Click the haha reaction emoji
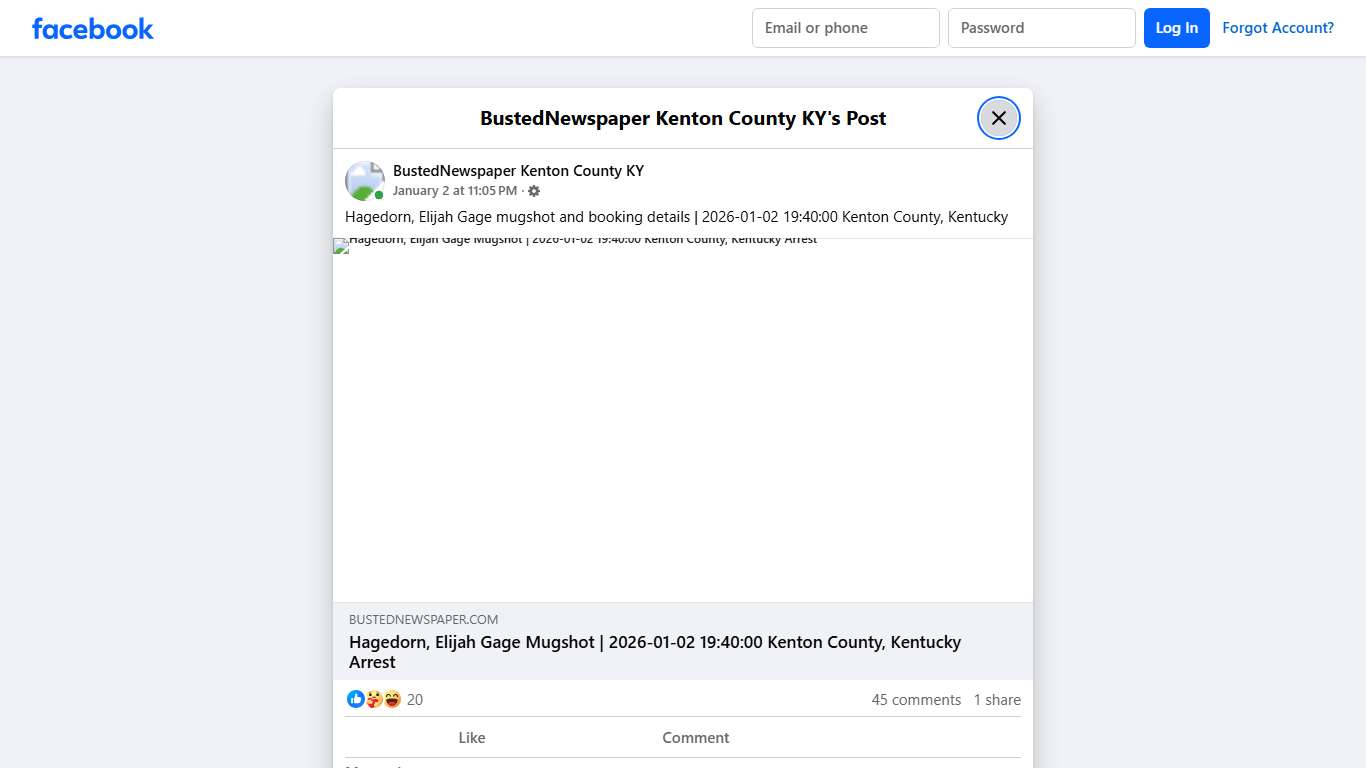 [x=392, y=699]
